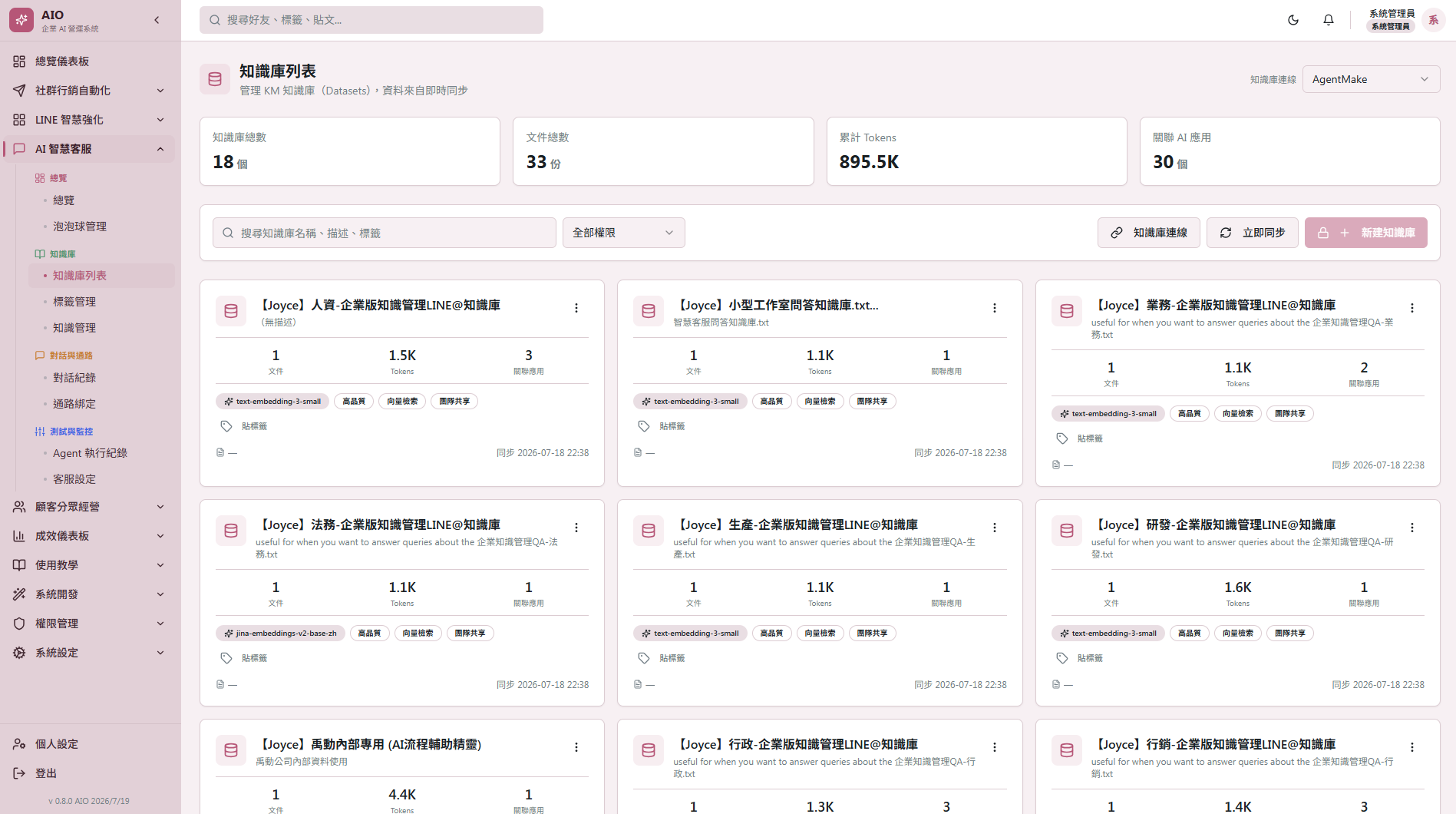Expand 系統設定 menu
The height and width of the screenshot is (814, 1456).
pyautogui.click(x=89, y=653)
